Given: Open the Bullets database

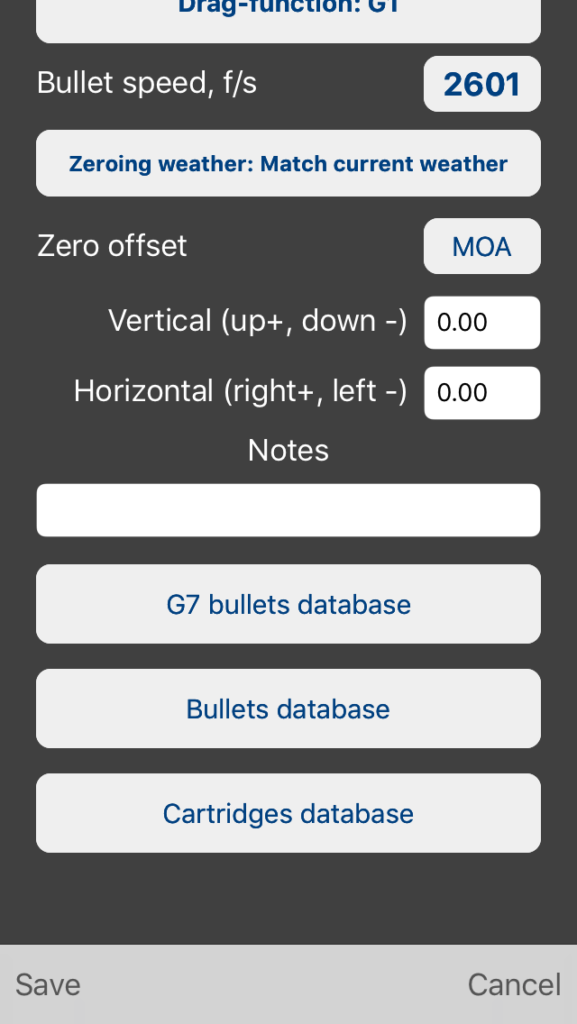Looking at the screenshot, I should (288, 709).
